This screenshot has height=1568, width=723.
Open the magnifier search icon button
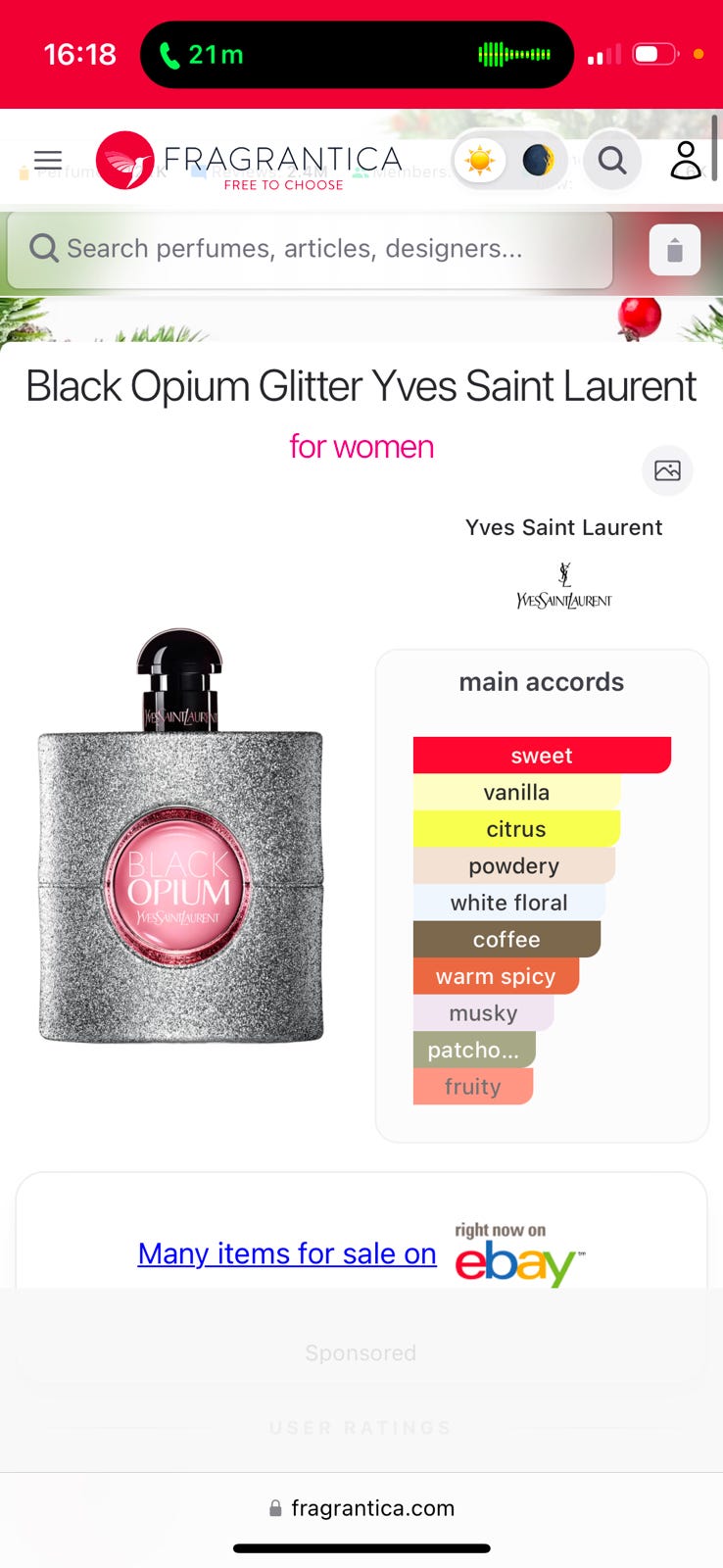pos(612,160)
